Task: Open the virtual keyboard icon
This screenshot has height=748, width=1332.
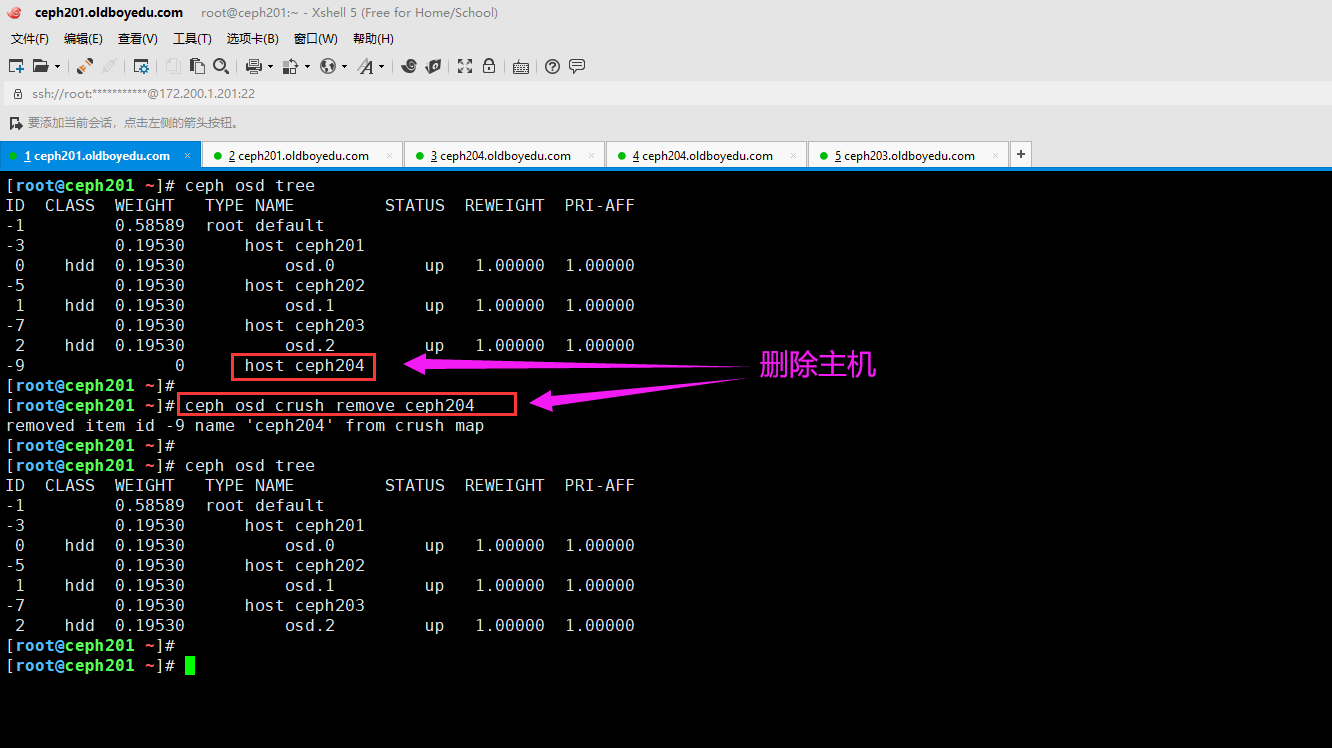Action: [x=521, y=67]
